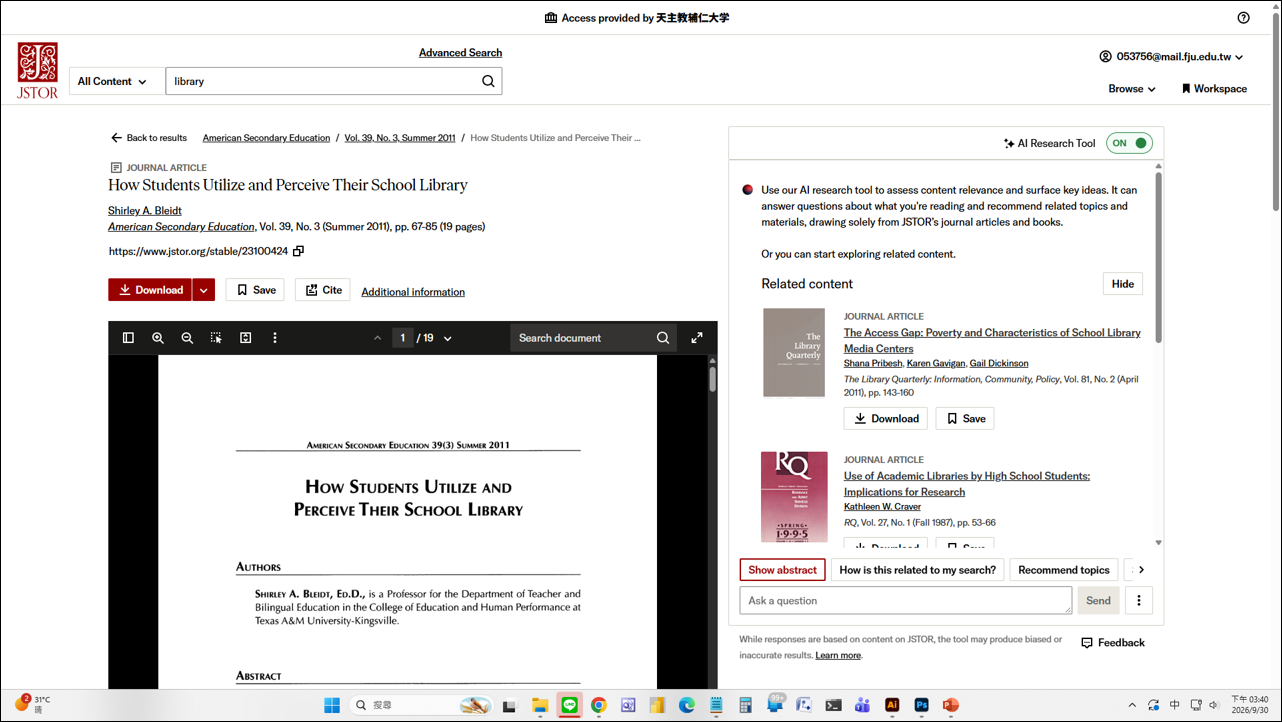Image resolution: width=1282 pixels, height=722 pixels.
Task: Save The Access Gap article
Action: [x=965, y=418]
